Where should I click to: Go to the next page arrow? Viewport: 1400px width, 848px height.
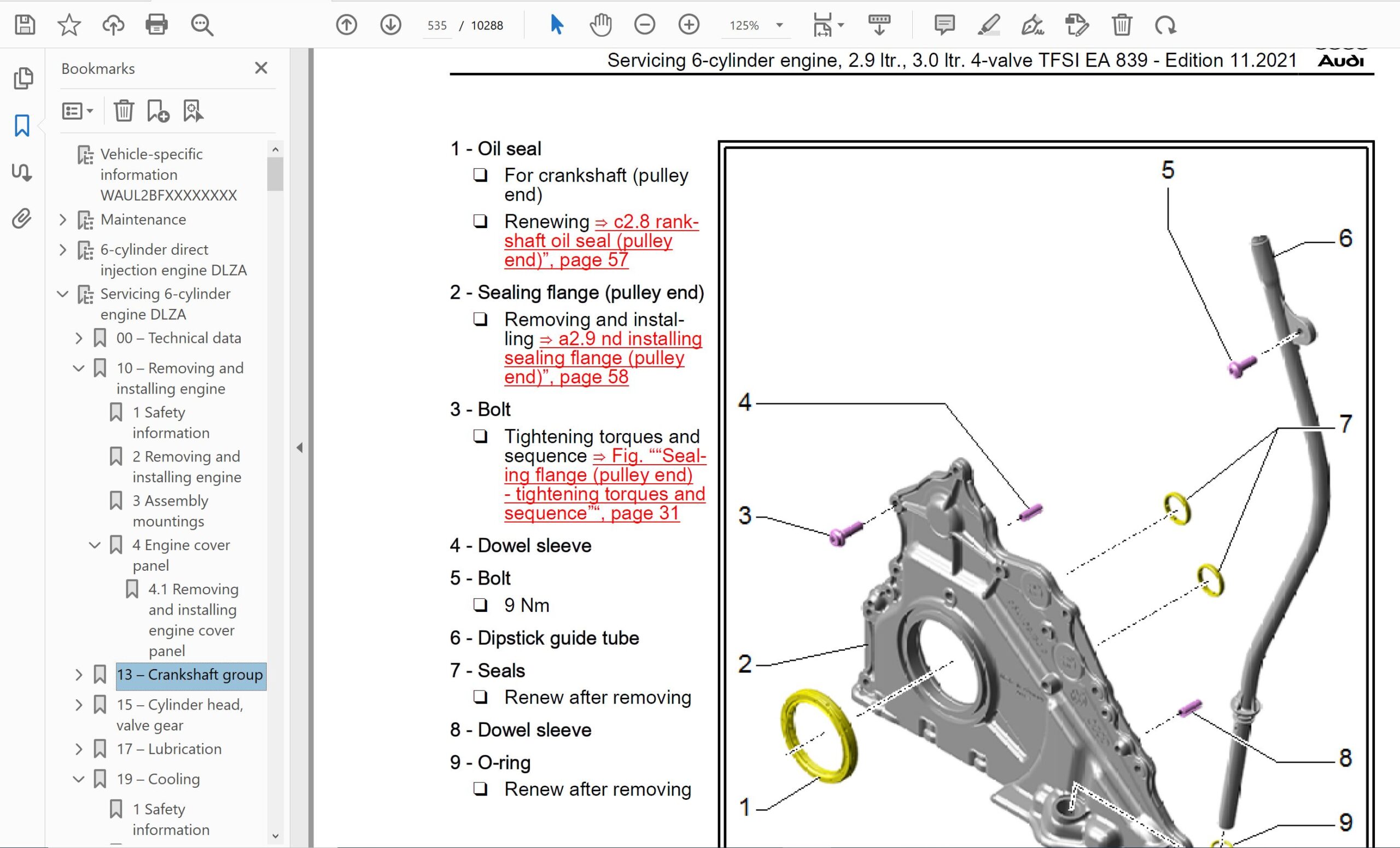pyautogui.click(x=390, y=25)
